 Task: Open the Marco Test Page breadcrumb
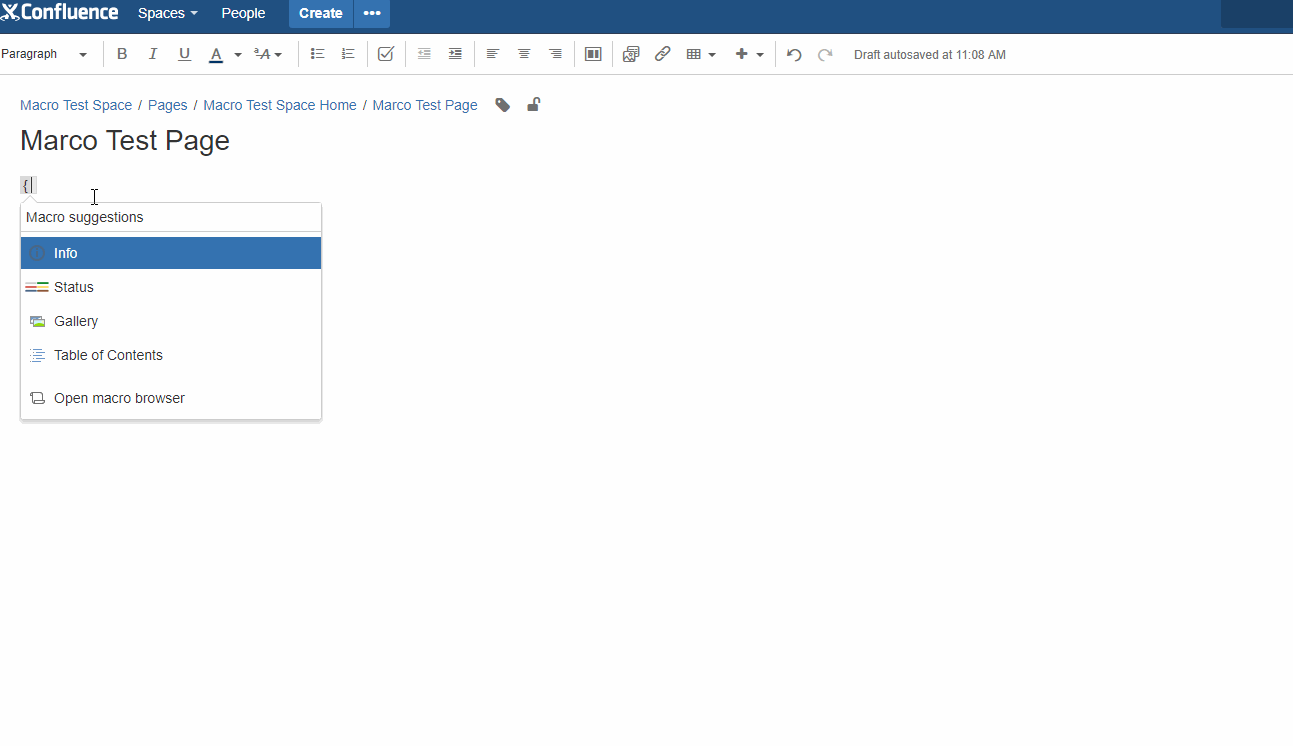coord(425,105)
